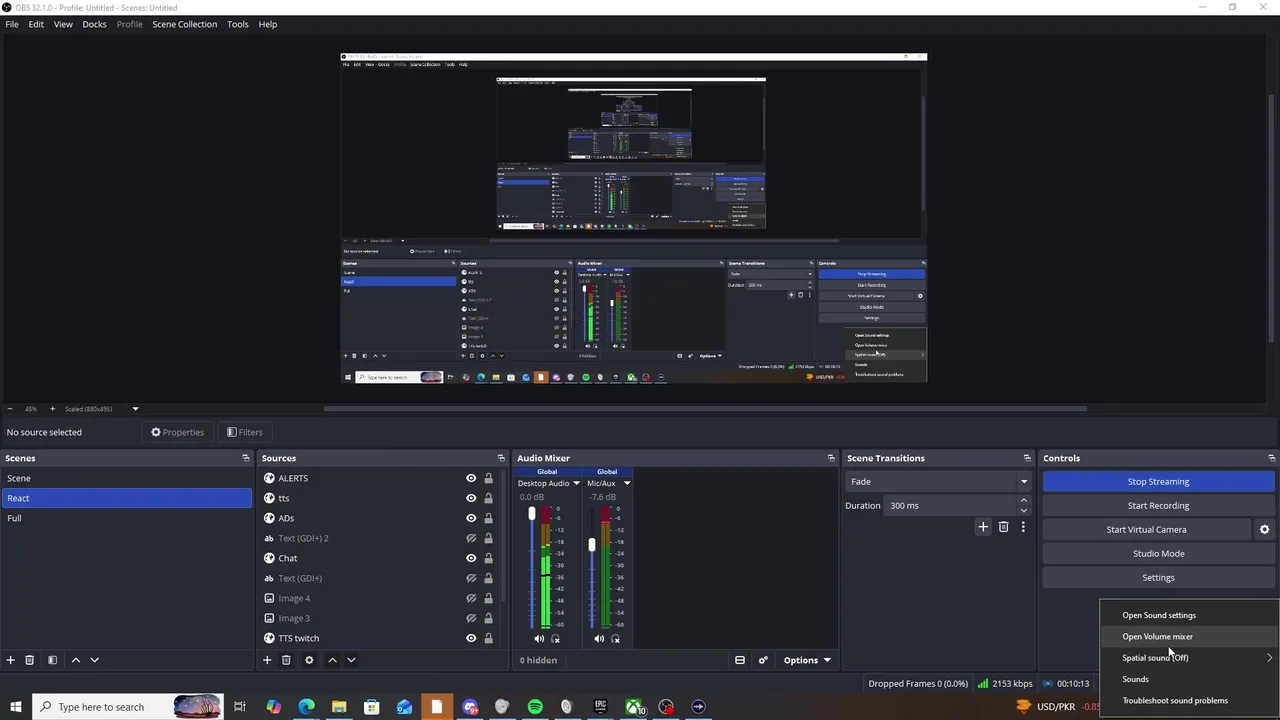Click the transition Duration input field

[x=950, y=506]
